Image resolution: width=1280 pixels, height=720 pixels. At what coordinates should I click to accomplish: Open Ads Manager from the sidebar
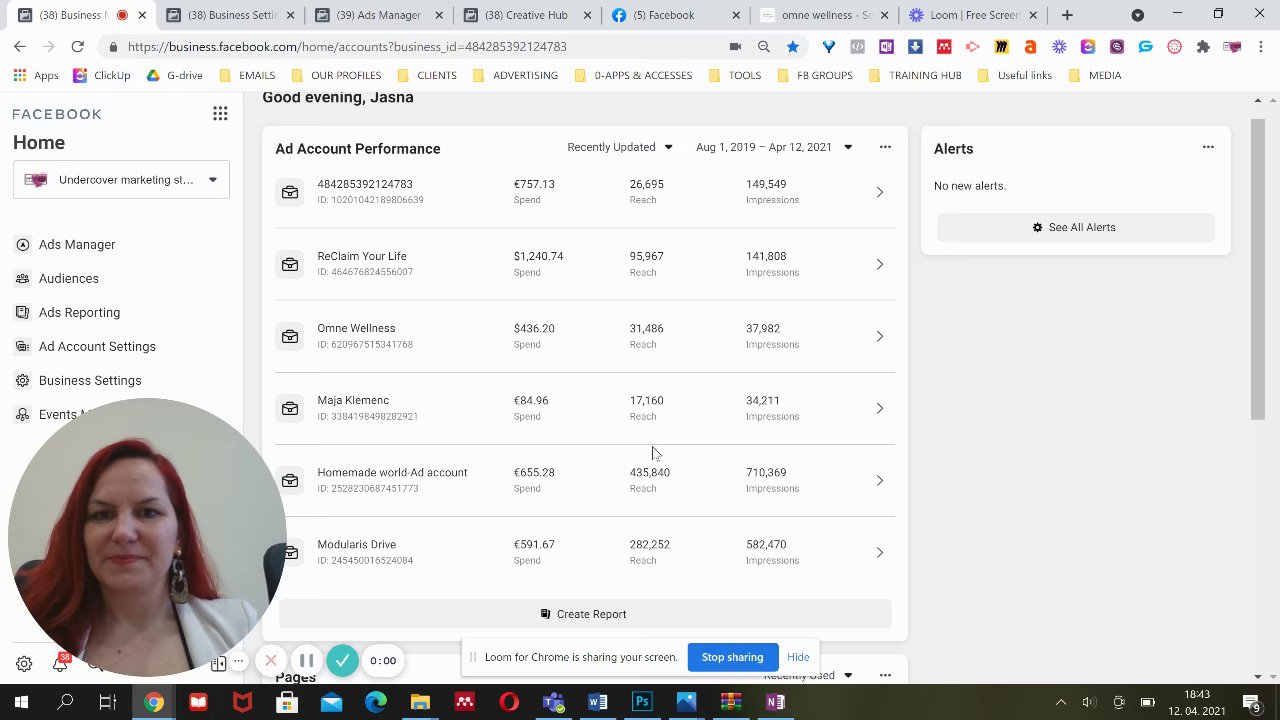(x=77, y=244)
